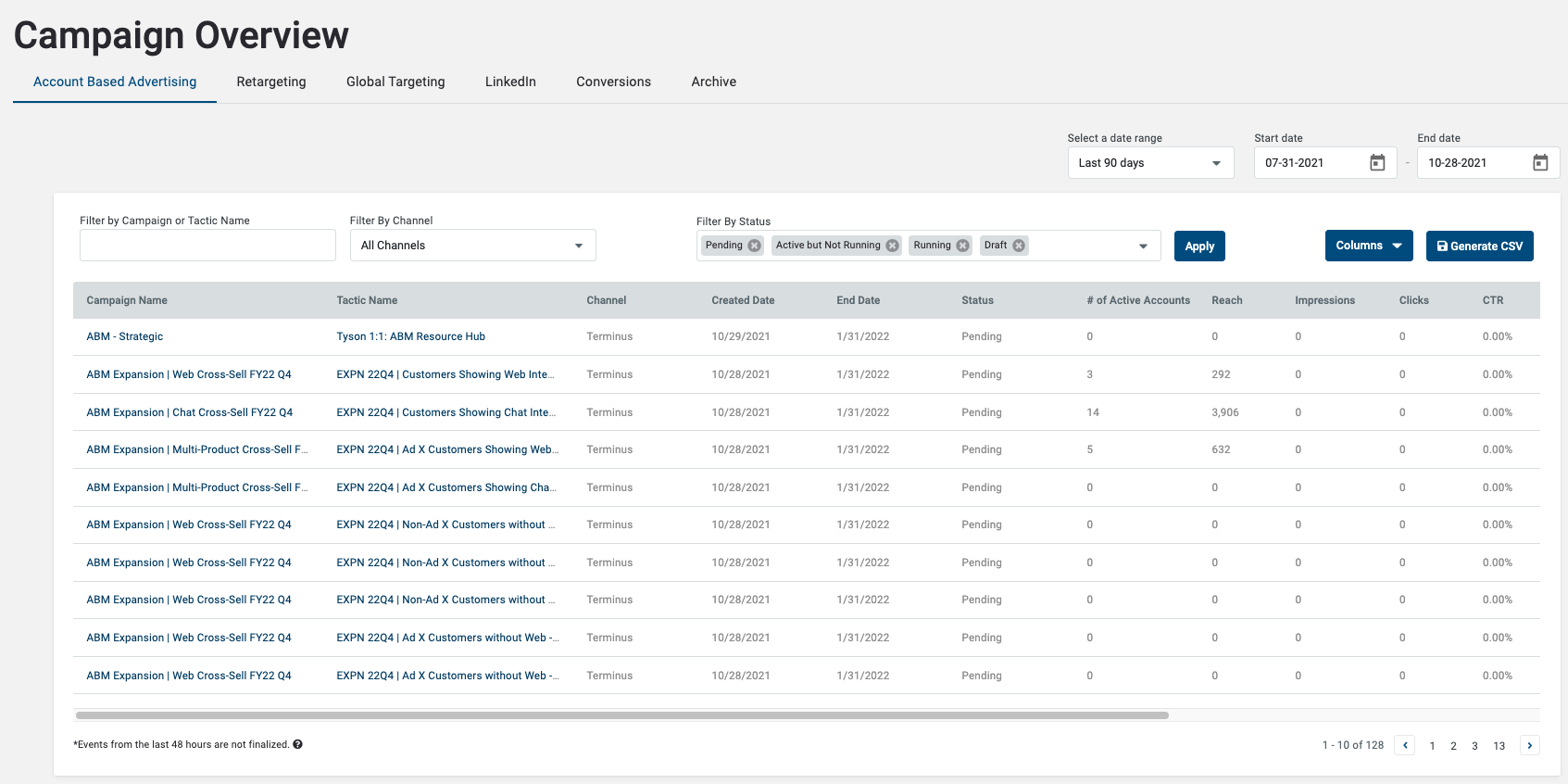Open EXPN 22Q4 Customers Showing Web Inte tactic

click(x=445, y=374)
